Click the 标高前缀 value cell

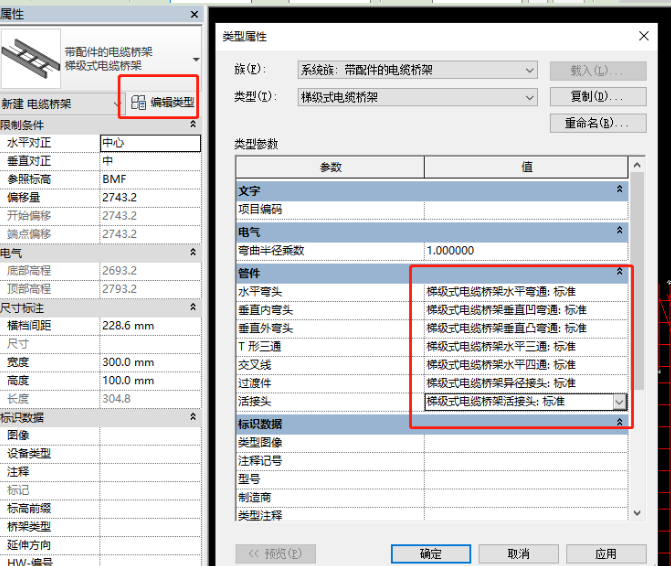click(x=150, y=508)
